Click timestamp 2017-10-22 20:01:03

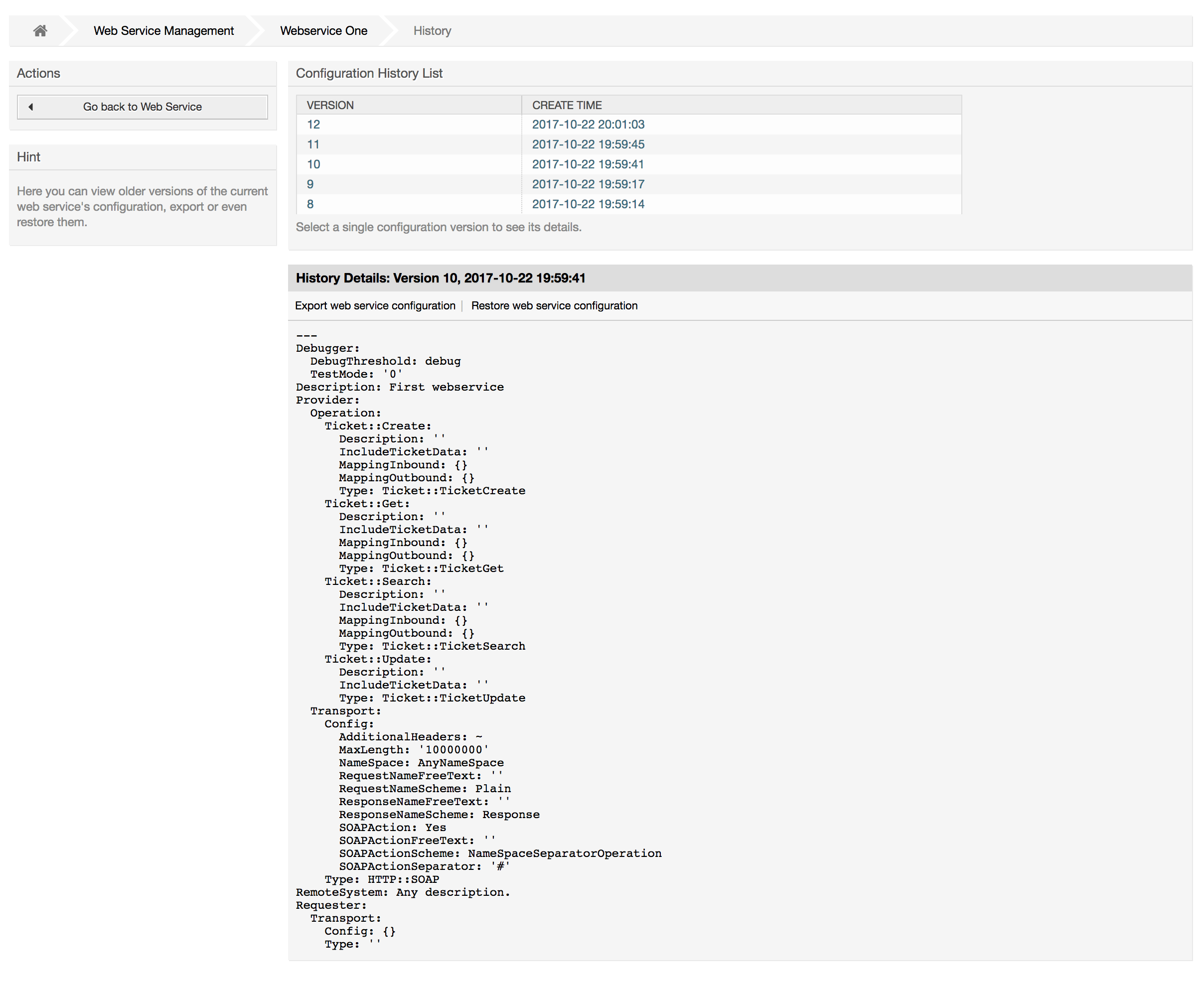[588, 124]
